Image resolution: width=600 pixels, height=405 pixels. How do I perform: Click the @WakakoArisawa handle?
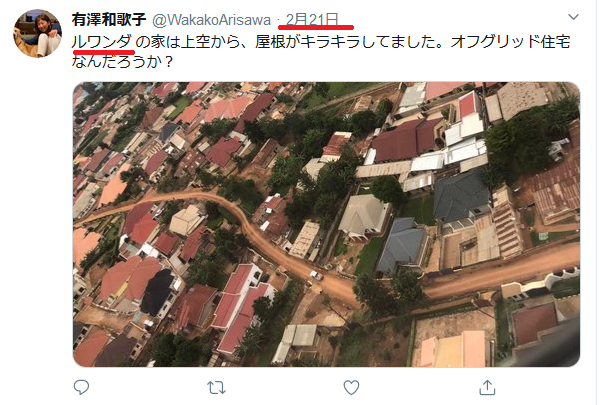click(212, 20)
